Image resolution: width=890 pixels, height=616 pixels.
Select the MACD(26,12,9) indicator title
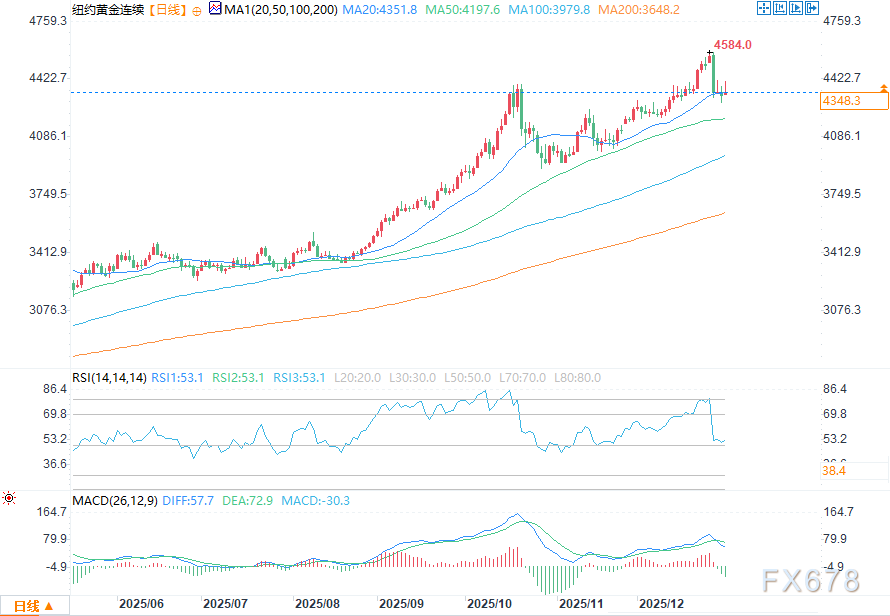(x=116, y=501)
